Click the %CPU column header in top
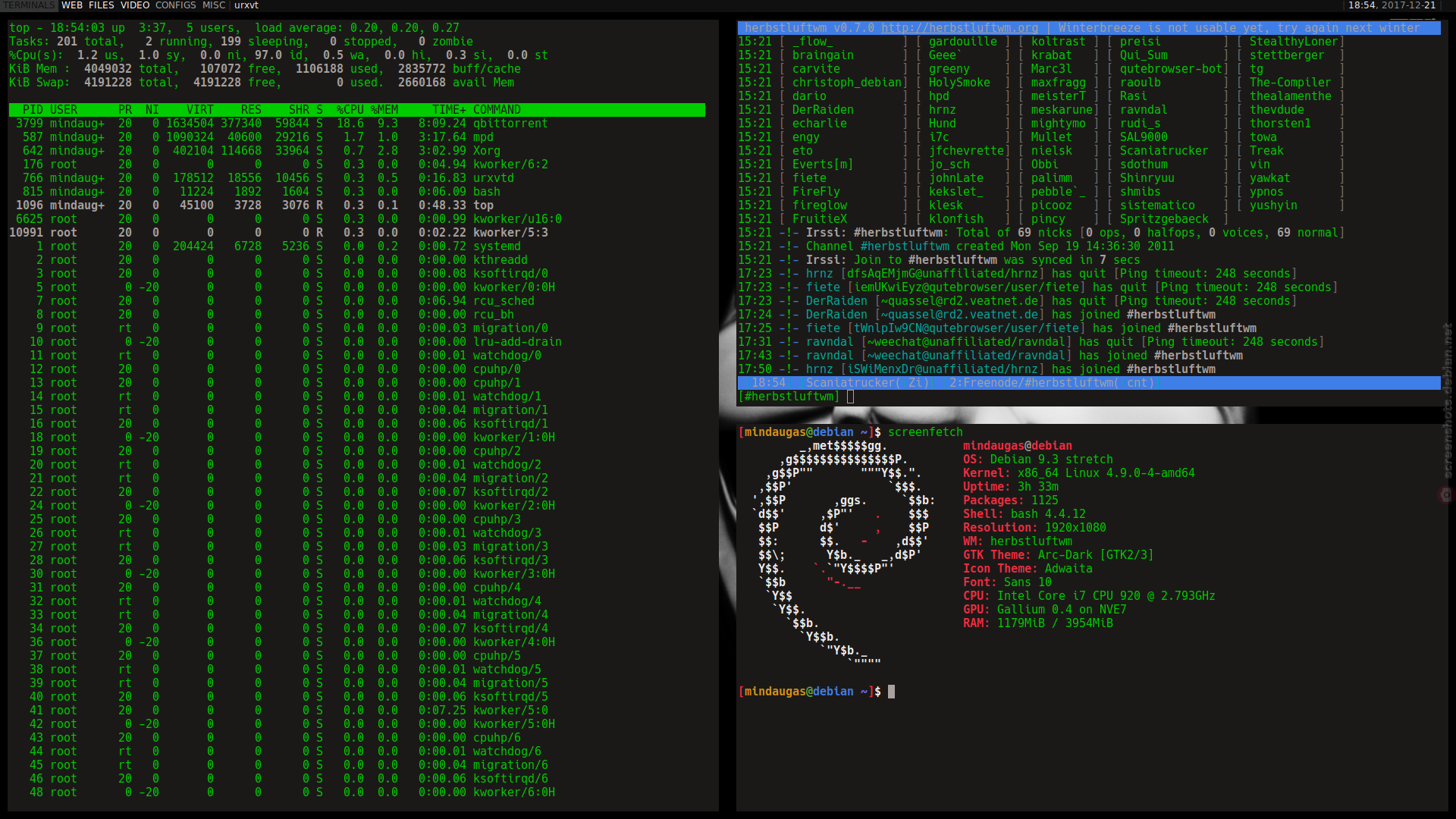 coord(350,110)
